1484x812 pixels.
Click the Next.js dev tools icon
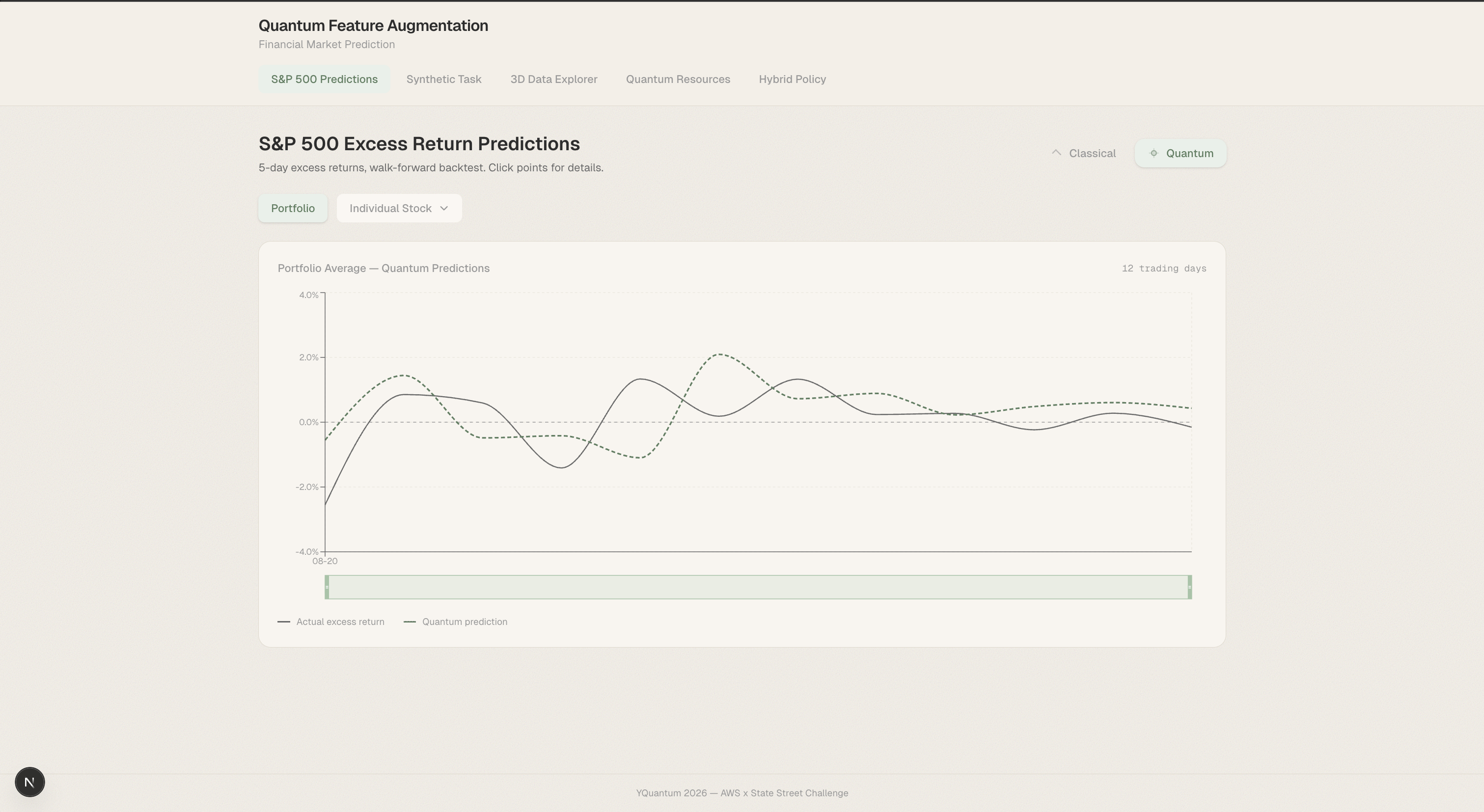tap(29, 782)
